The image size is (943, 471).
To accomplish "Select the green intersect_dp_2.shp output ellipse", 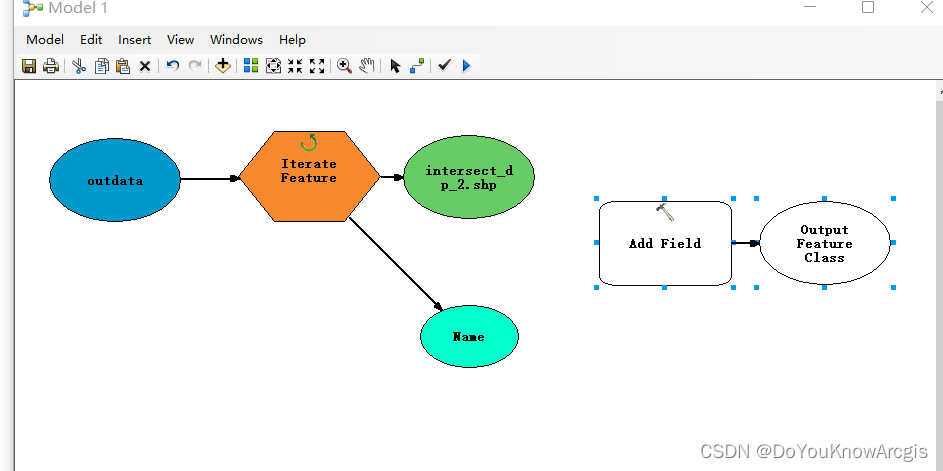I will (469, 177).
